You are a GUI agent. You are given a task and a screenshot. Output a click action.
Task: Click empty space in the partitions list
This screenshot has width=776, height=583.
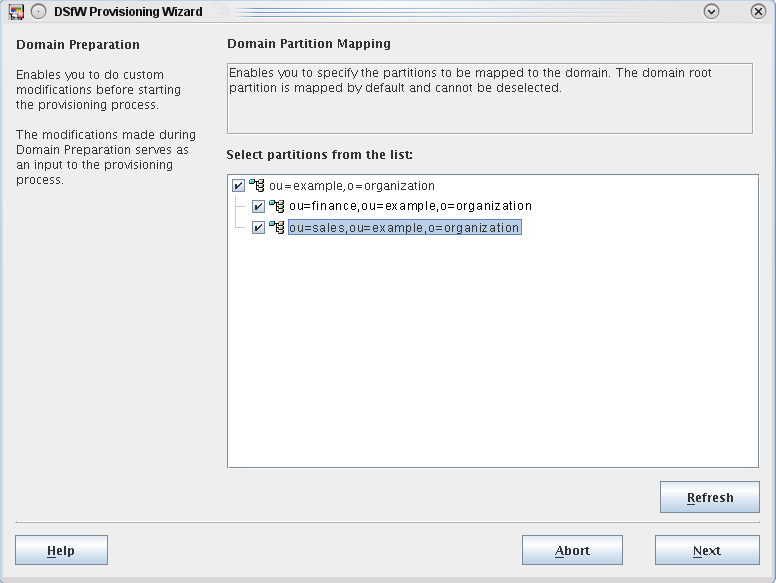(492, 360)
